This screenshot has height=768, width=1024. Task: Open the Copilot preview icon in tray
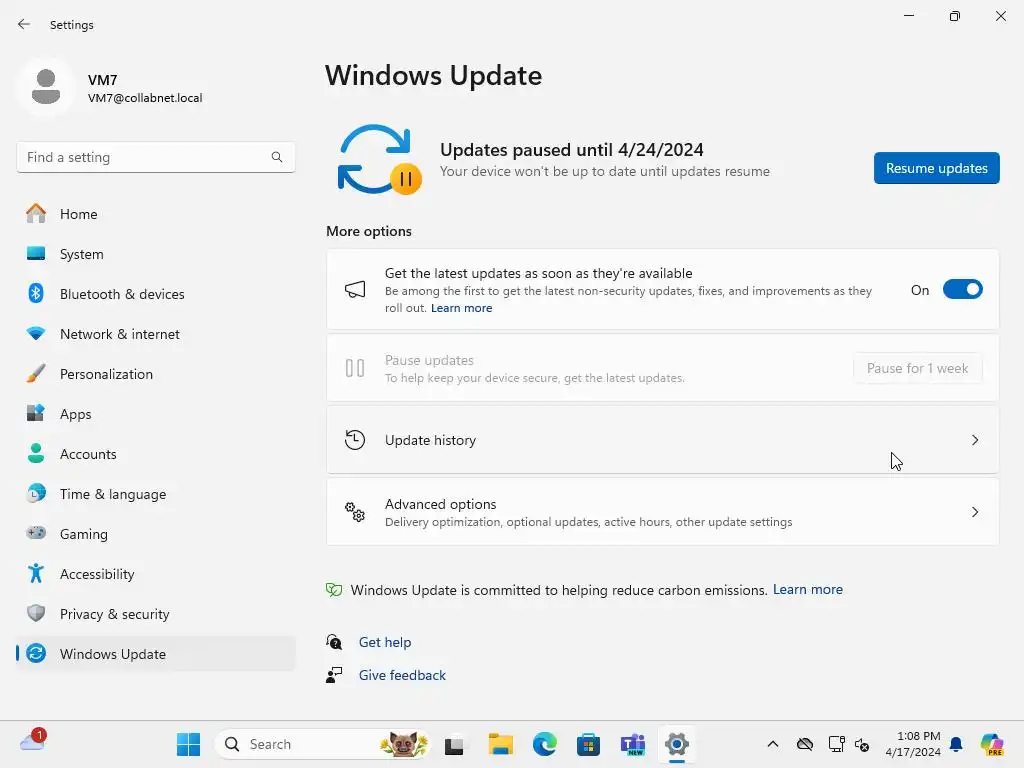[992, 744]
